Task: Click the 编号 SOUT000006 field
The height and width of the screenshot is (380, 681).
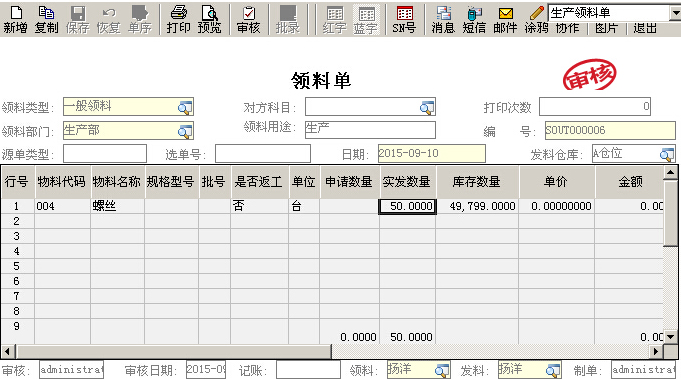Action: (x=610, y=130)
